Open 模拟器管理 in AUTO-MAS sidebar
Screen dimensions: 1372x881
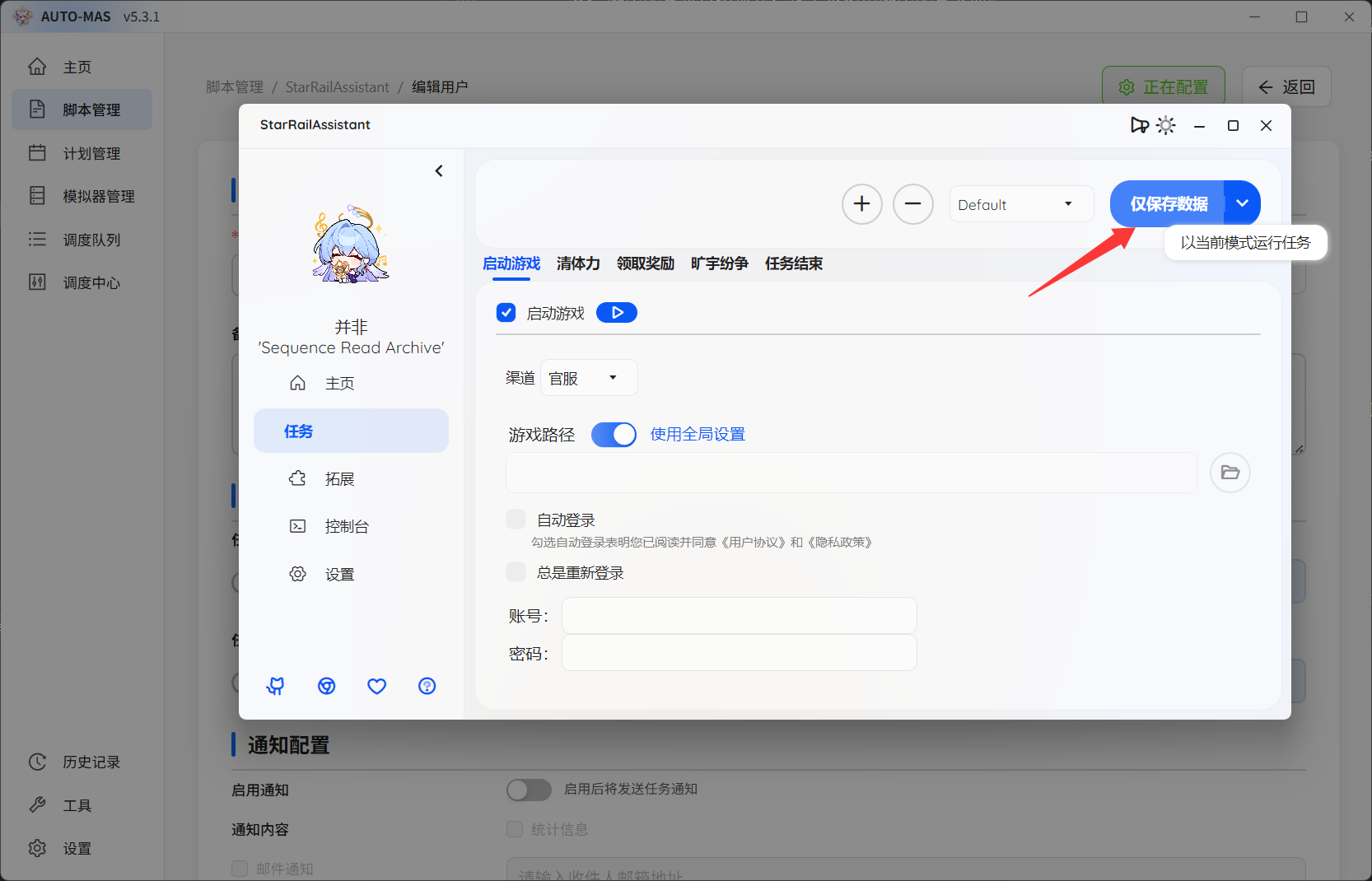(82, 196)
